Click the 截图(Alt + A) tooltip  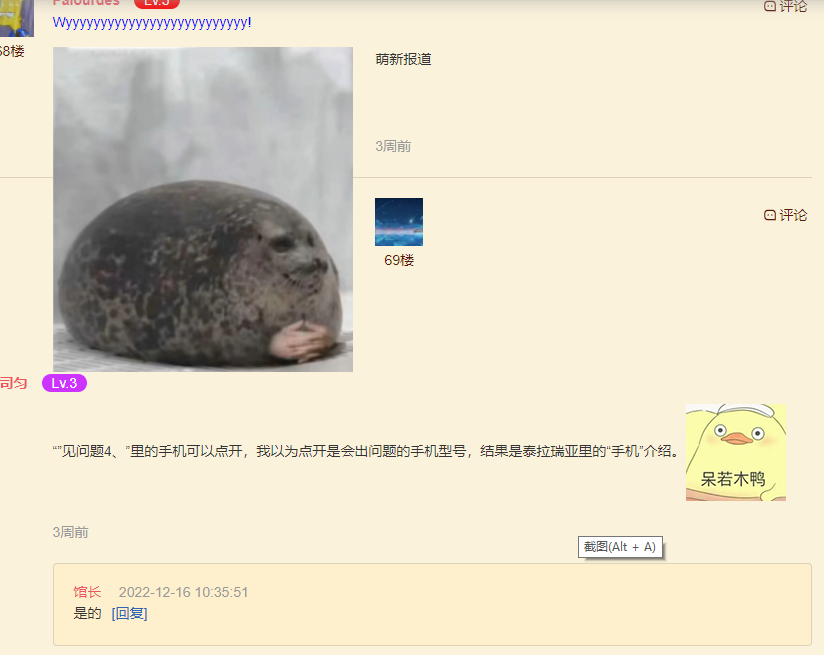click(x=620, y=547)
